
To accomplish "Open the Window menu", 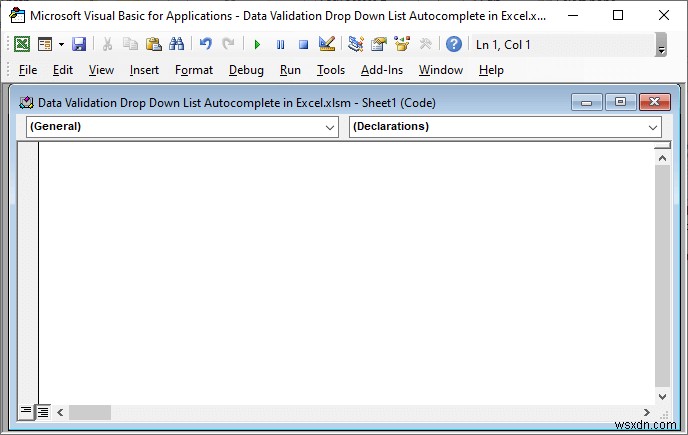I will click(441, 70).
